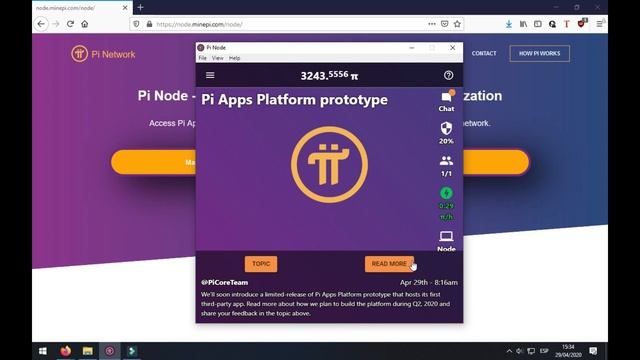This screenshot has width=640, height=360.
Task: Open page actions three-dot menu
Action: click(x=432, y=24)
